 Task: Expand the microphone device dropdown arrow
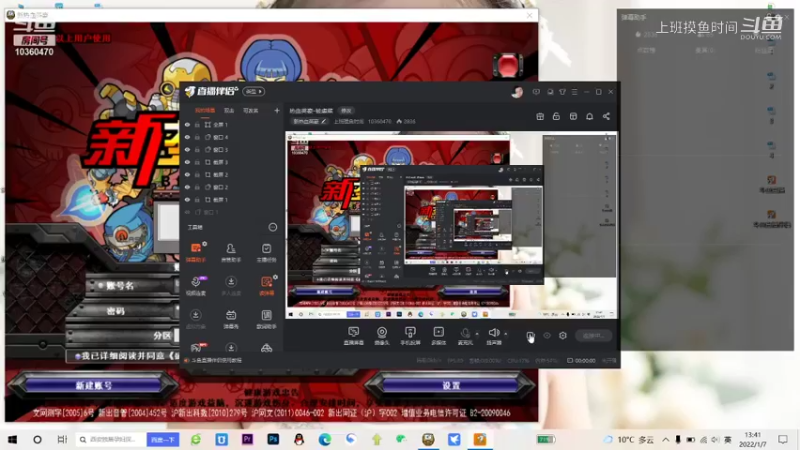click(x=477, y=334)
